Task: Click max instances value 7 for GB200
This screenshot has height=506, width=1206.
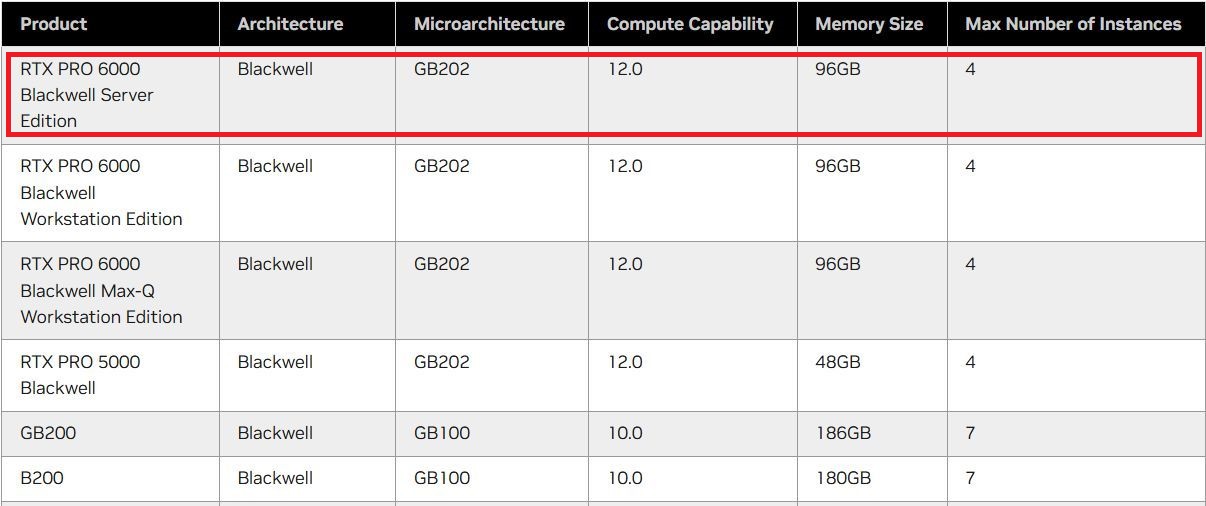Action: [970, 433]
